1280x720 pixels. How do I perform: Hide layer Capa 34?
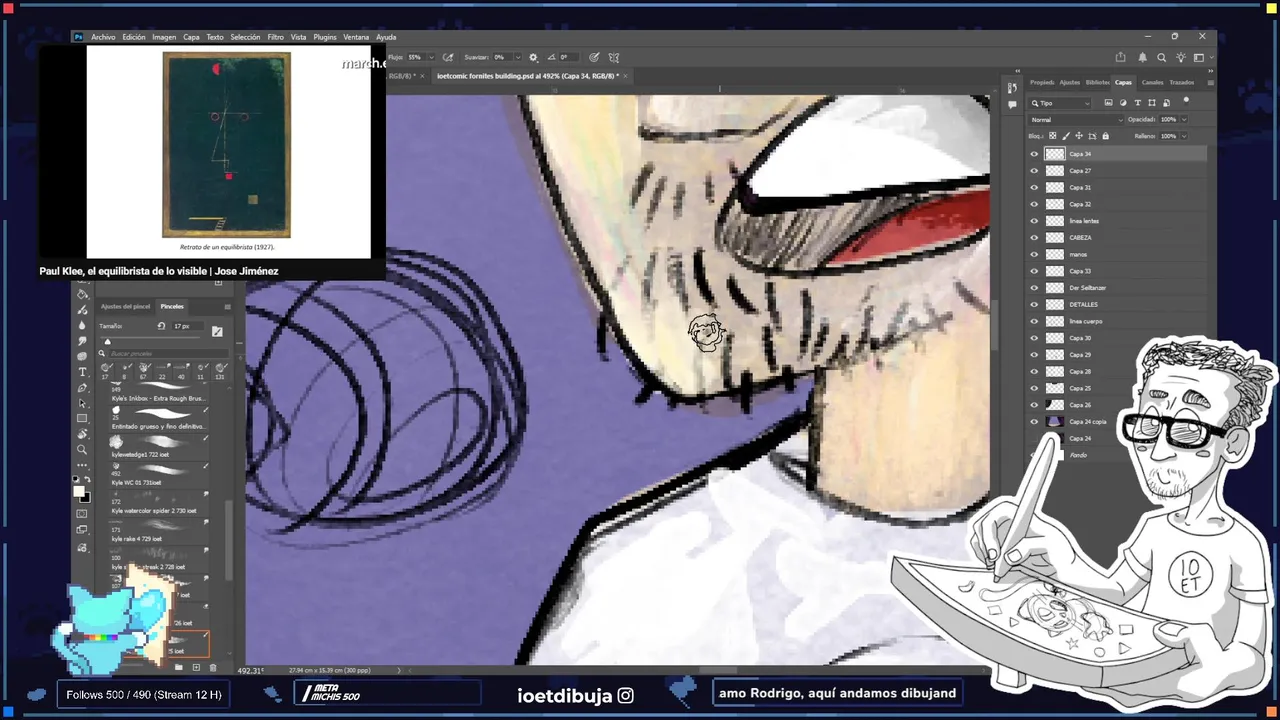coord(1034,154)
